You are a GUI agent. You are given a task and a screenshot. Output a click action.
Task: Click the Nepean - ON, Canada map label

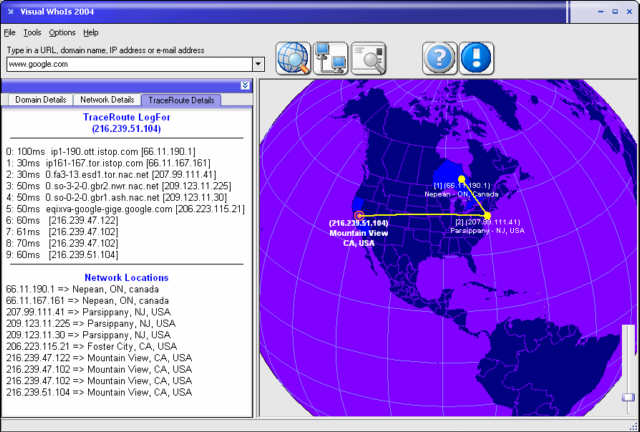461,194
